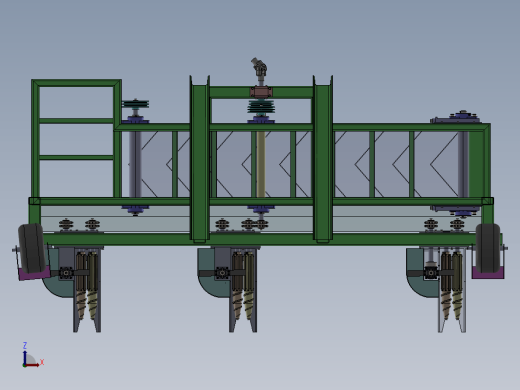The width and height of the screenshot is (520, 390).
Task: Click the blue Z axis label
Action: (x=25, y=345)
